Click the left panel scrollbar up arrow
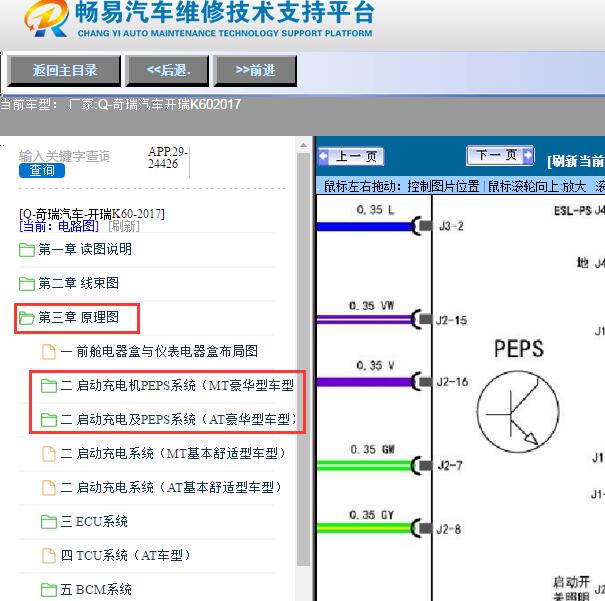 coord(304,145)
